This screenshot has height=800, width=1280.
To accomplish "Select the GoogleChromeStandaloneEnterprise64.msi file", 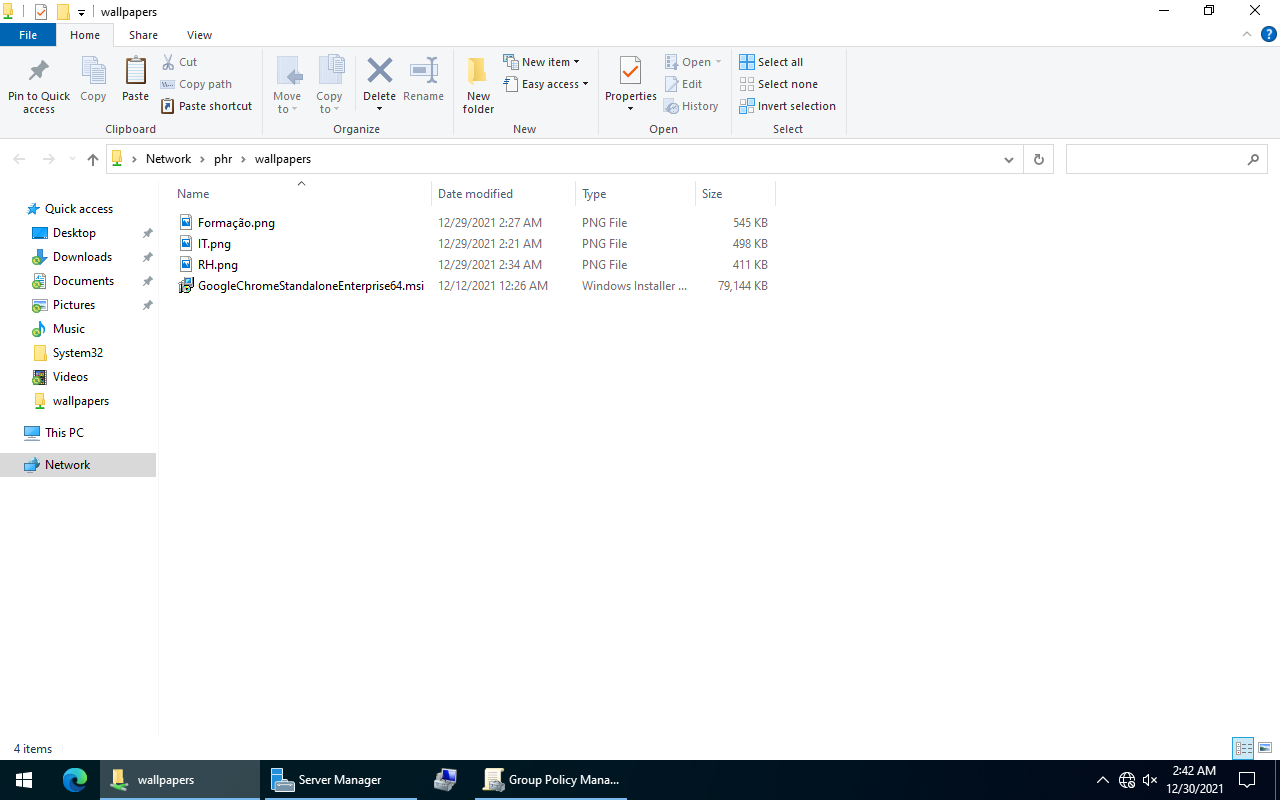I will [x=310, y=286].
